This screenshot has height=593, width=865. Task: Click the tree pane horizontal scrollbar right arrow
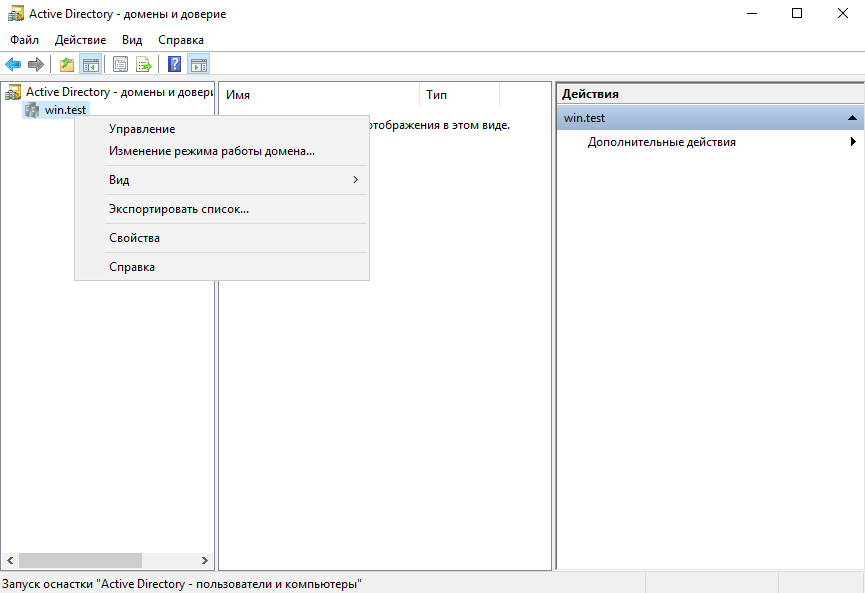click(x=205, y=561)
